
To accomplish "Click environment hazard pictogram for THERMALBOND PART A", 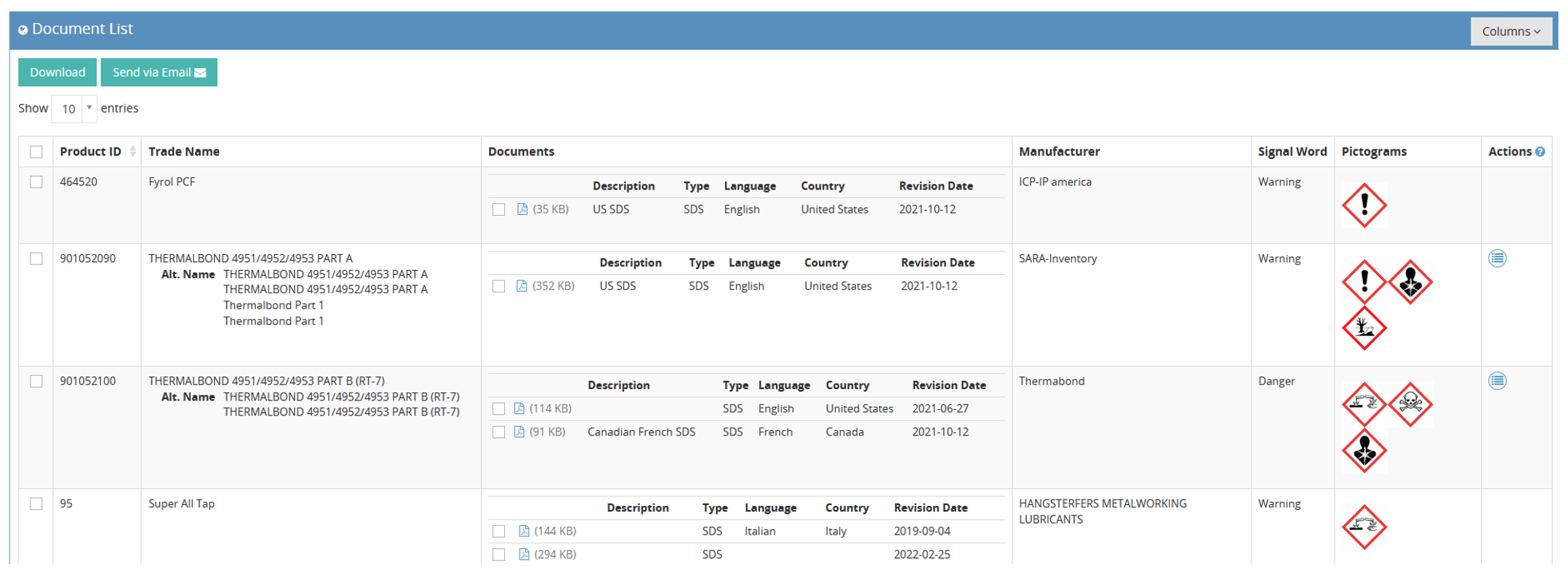I will [1364, 328].
